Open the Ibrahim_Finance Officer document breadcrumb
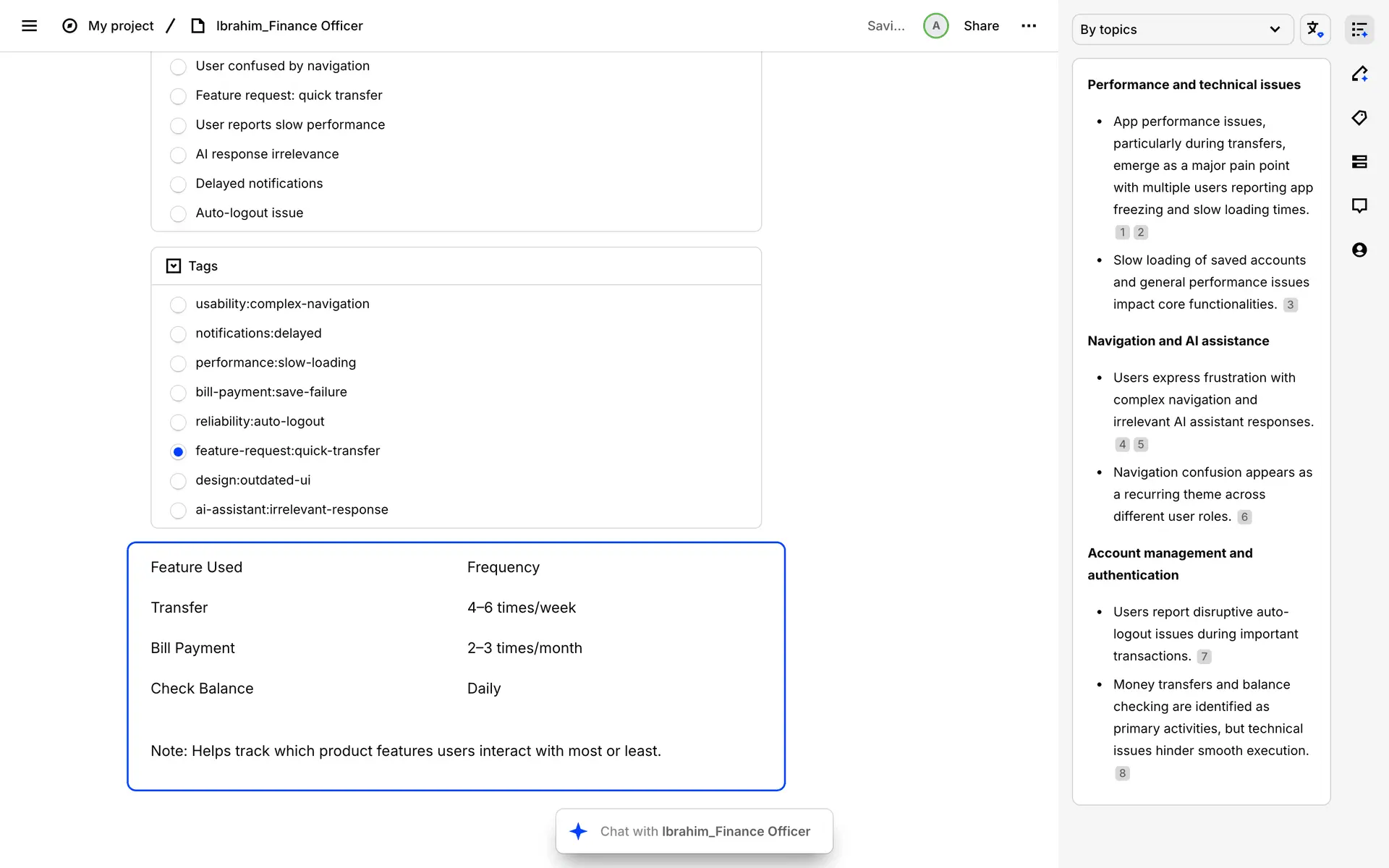 pyautogui.click(x=289, y=26)
